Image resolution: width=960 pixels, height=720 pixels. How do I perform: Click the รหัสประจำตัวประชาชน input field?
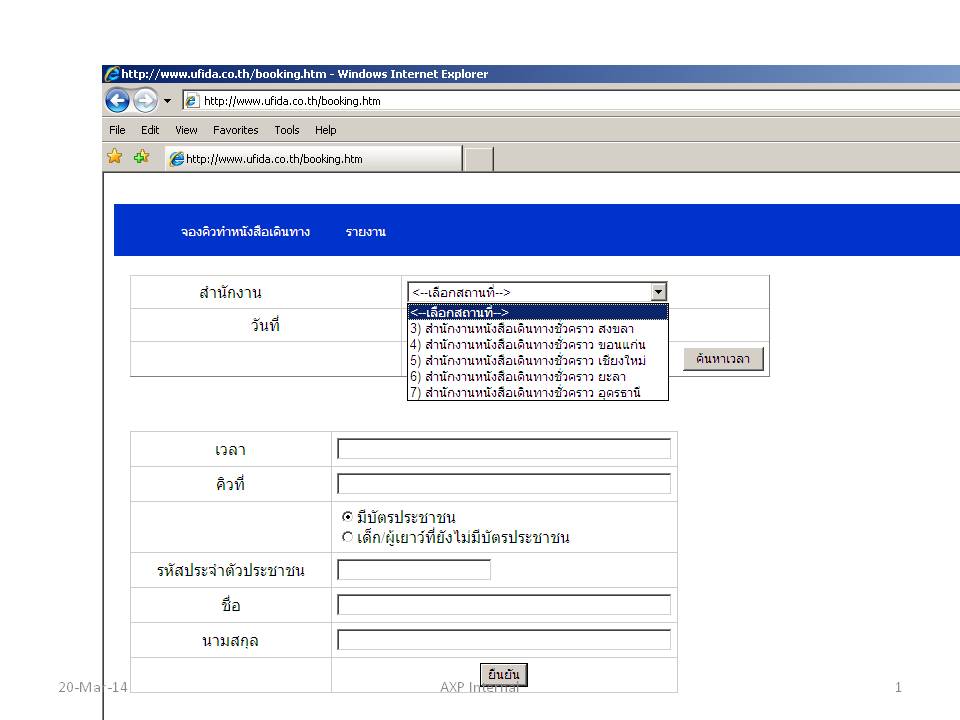pyautogui.click(x=414, y=569)
